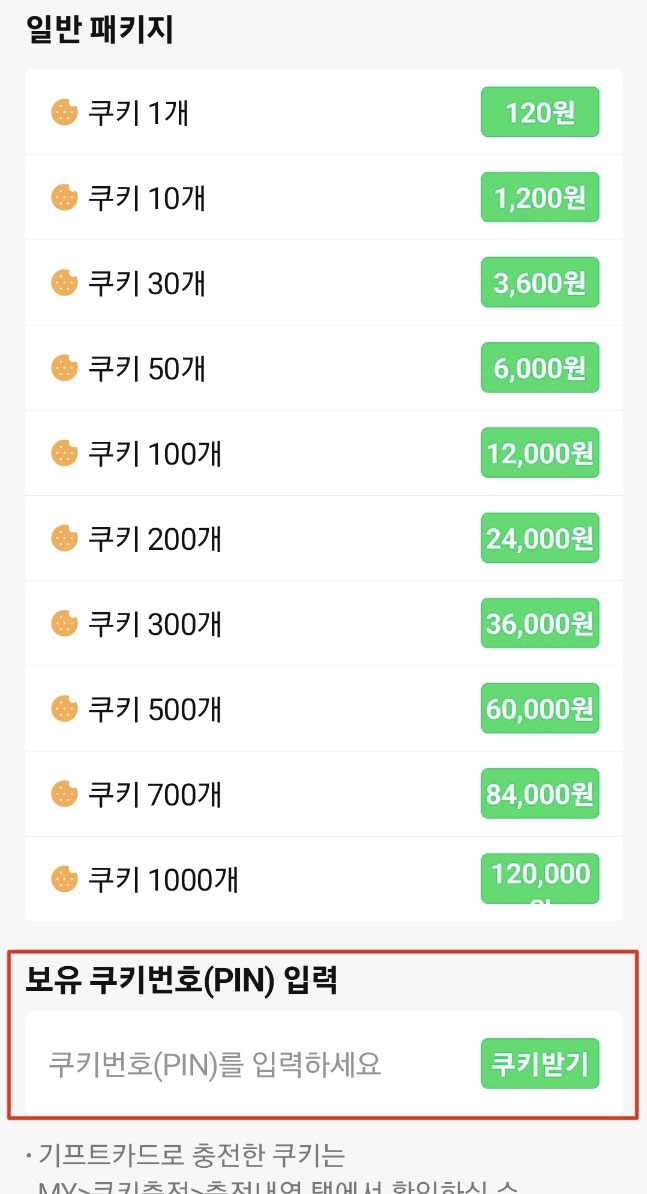Purchase 50 cookies for 6,000원
Image resolution: width=647 pixels, height=1194 pixels.
click(x=539, y=367)
